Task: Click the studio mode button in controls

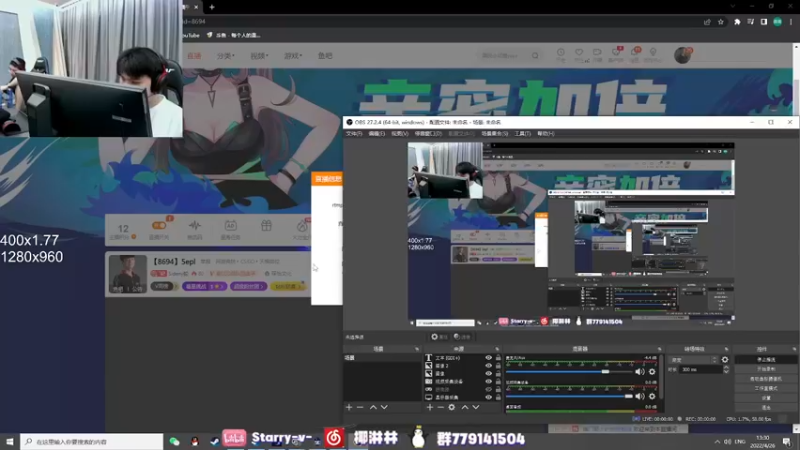Action: point(766,388)
